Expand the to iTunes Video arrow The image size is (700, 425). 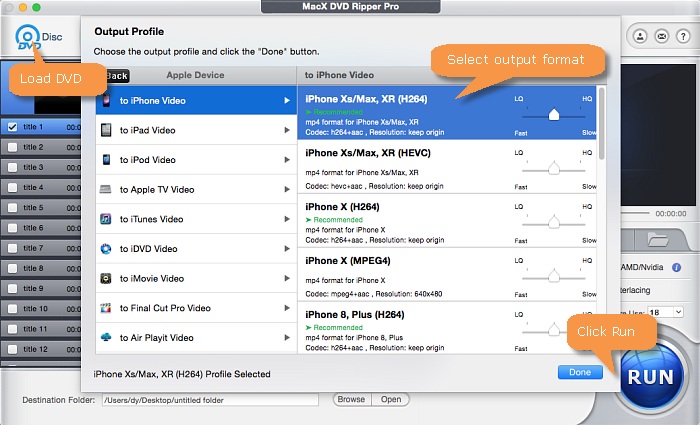coord(287,219)
